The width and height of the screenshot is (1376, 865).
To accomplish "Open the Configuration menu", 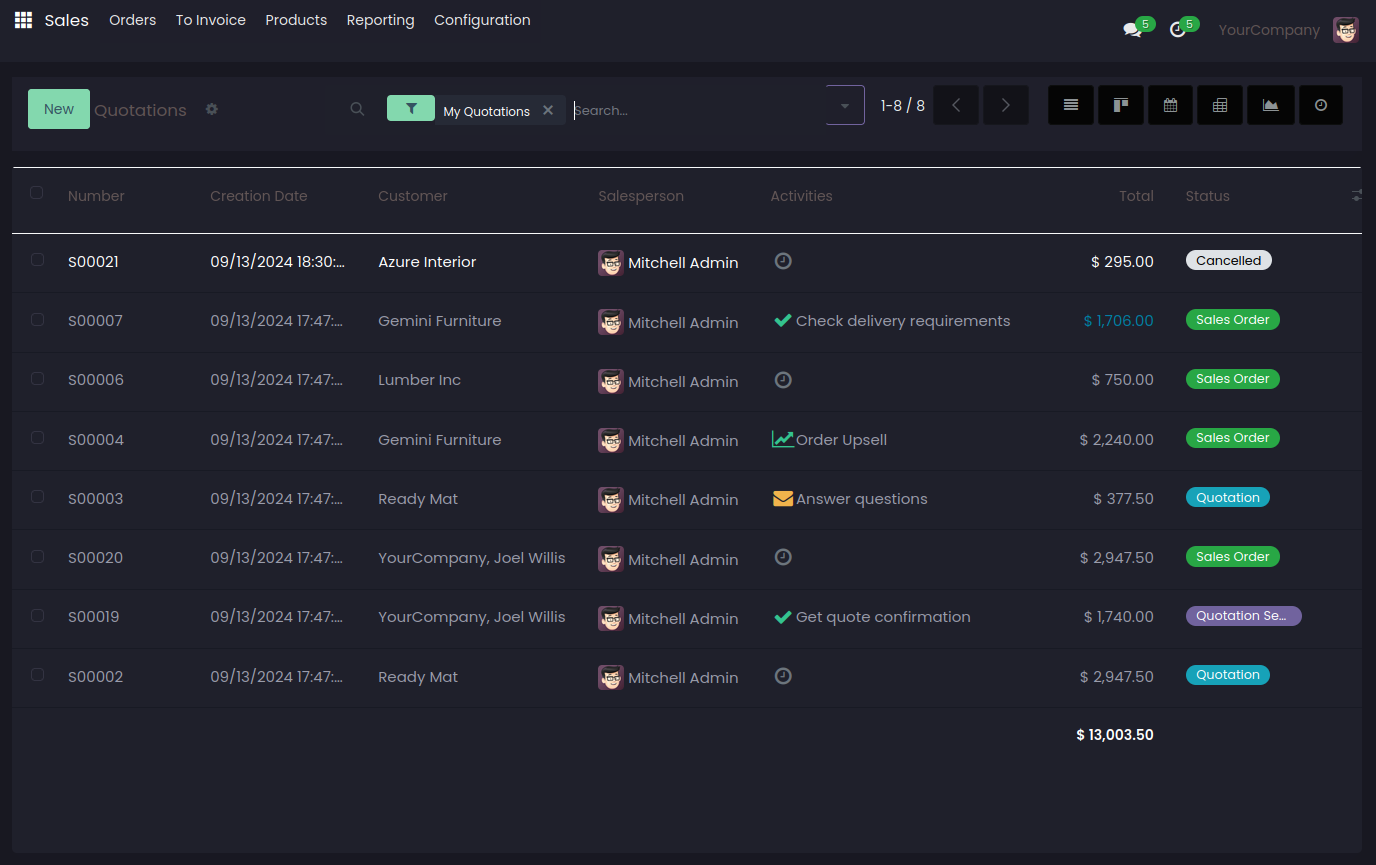I will 482,20.
